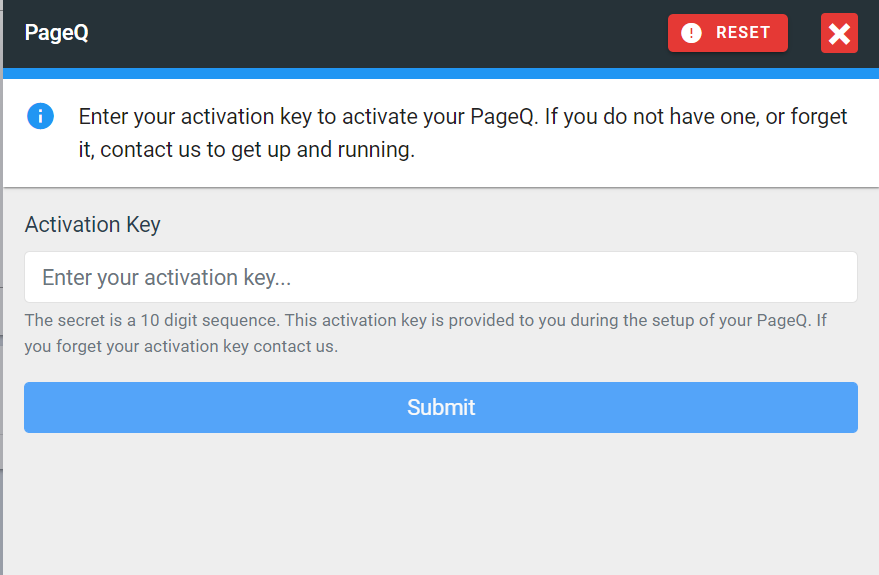The image size is (879, 575).
Task: Click the blue stripe below the header
Action: pos(440,73)
